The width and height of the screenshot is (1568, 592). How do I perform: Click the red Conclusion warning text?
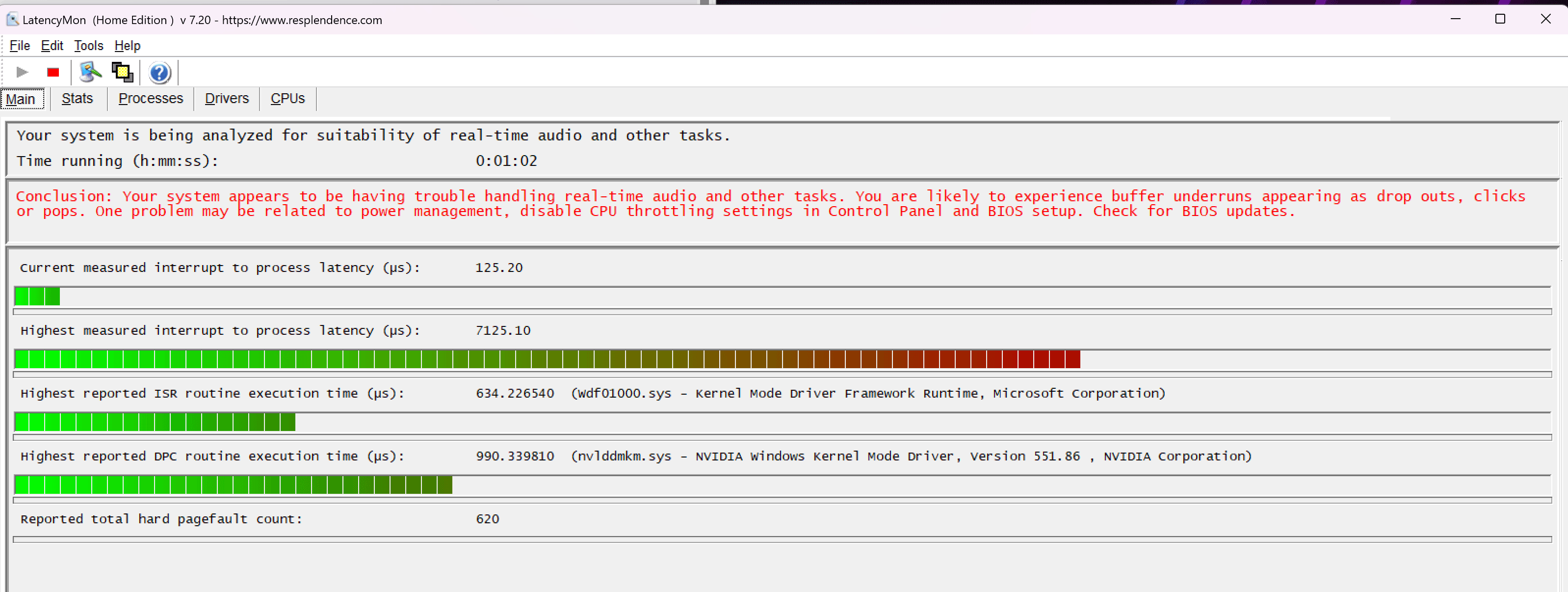[770, 203]
